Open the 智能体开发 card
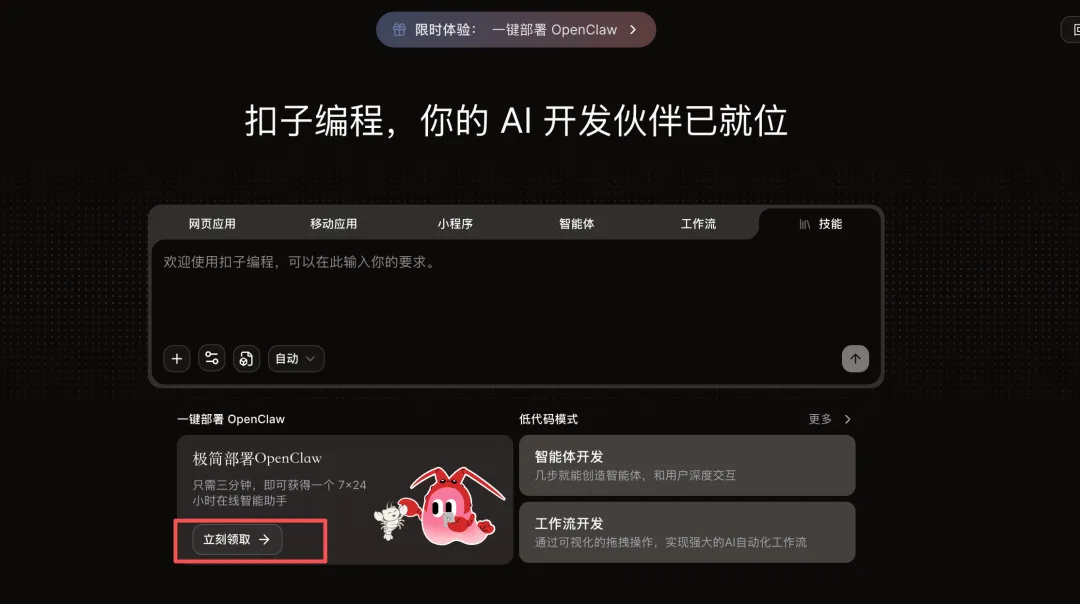The height and width of the screenshot is (604, 1080). [687, 465]
